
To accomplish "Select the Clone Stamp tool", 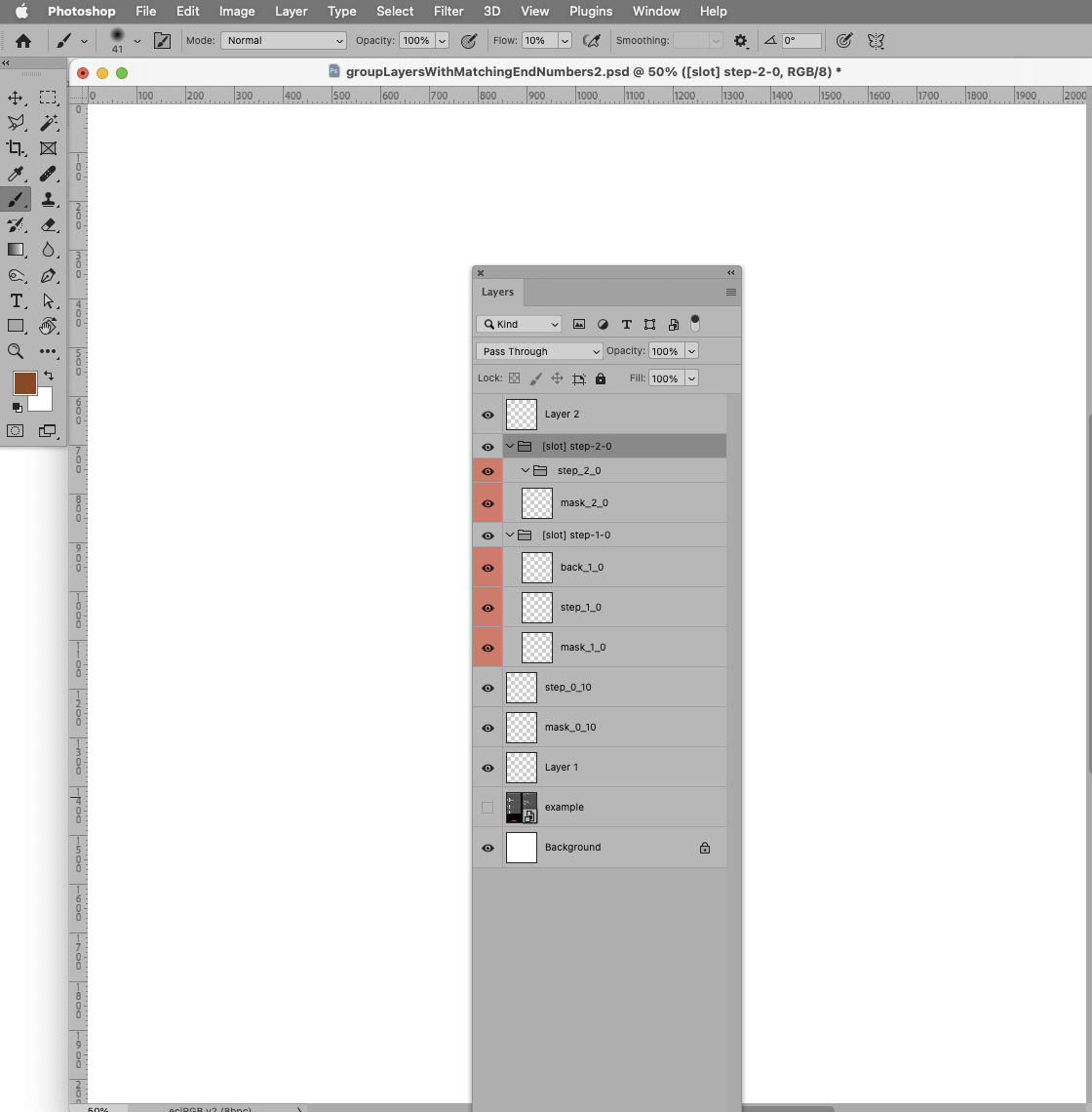I will (49, 199).
